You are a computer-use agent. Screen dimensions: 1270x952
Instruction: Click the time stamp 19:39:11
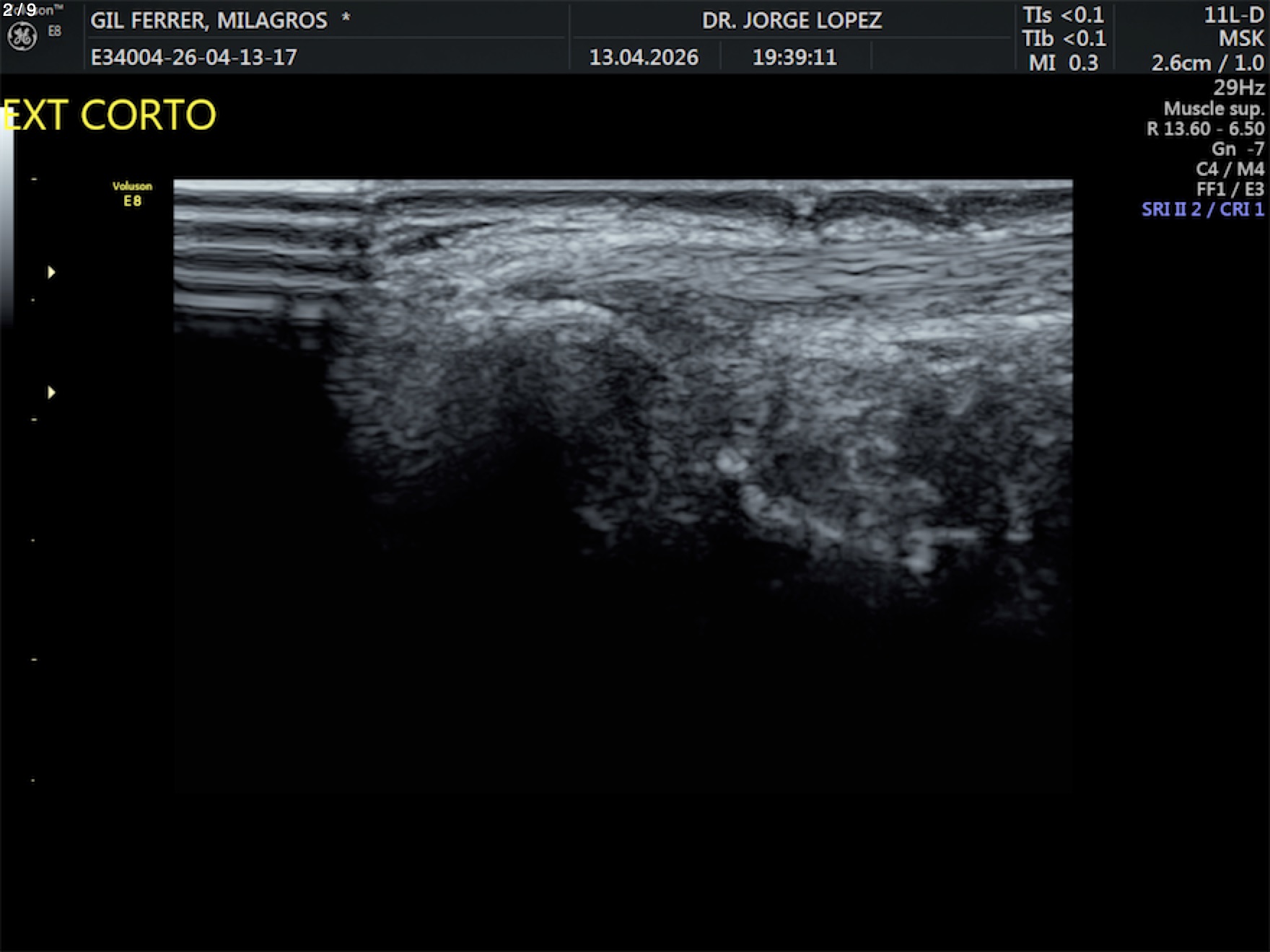click(794, 57)
